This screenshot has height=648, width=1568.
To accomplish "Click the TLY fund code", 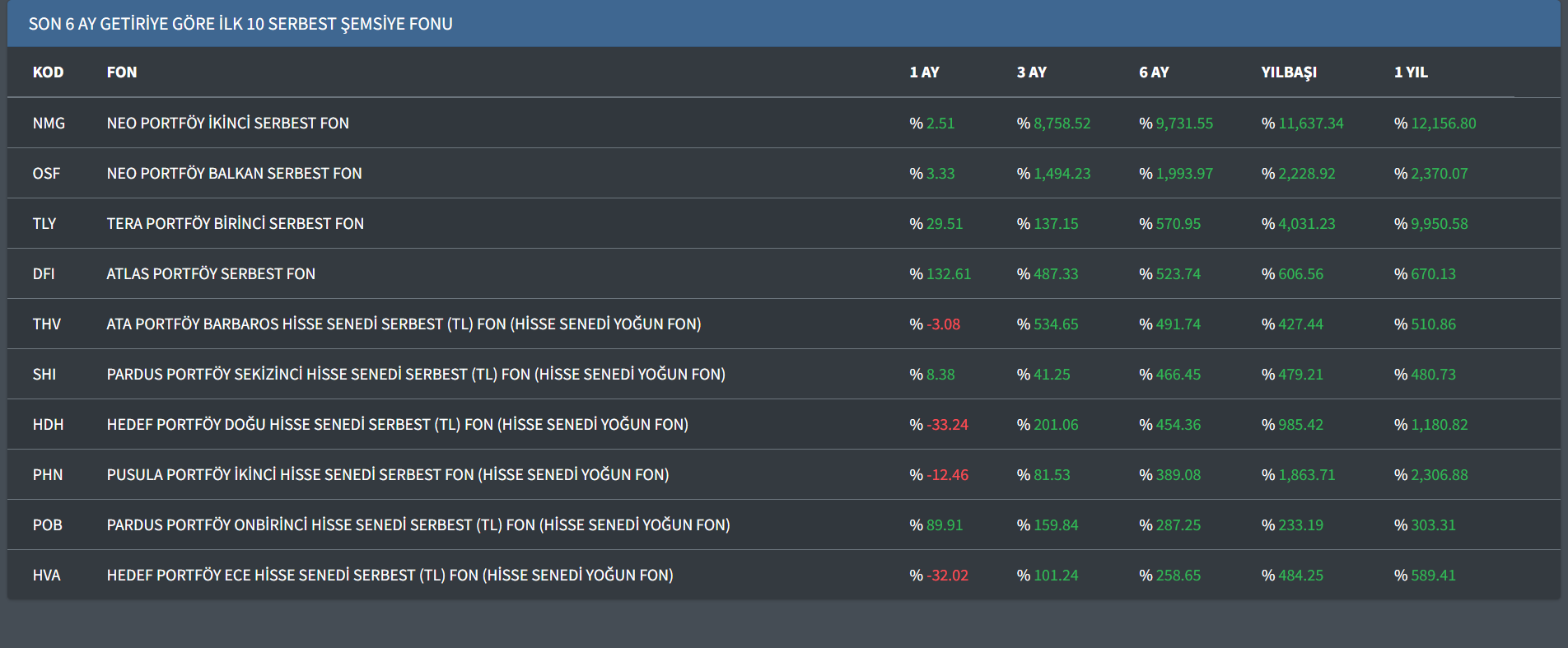I will pos(44,224).
